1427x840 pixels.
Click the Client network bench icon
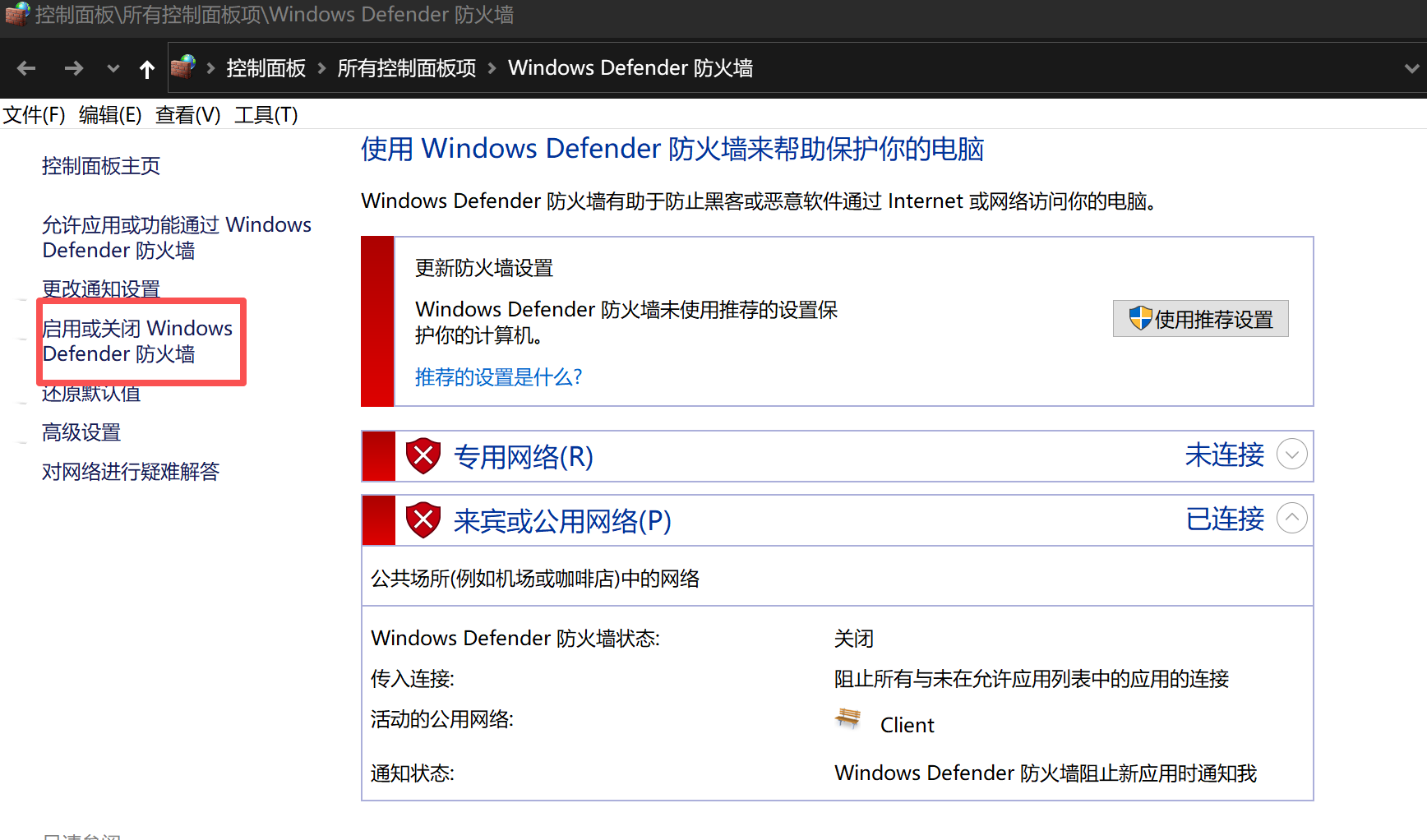pyautogui.click(x=847, y=719)
